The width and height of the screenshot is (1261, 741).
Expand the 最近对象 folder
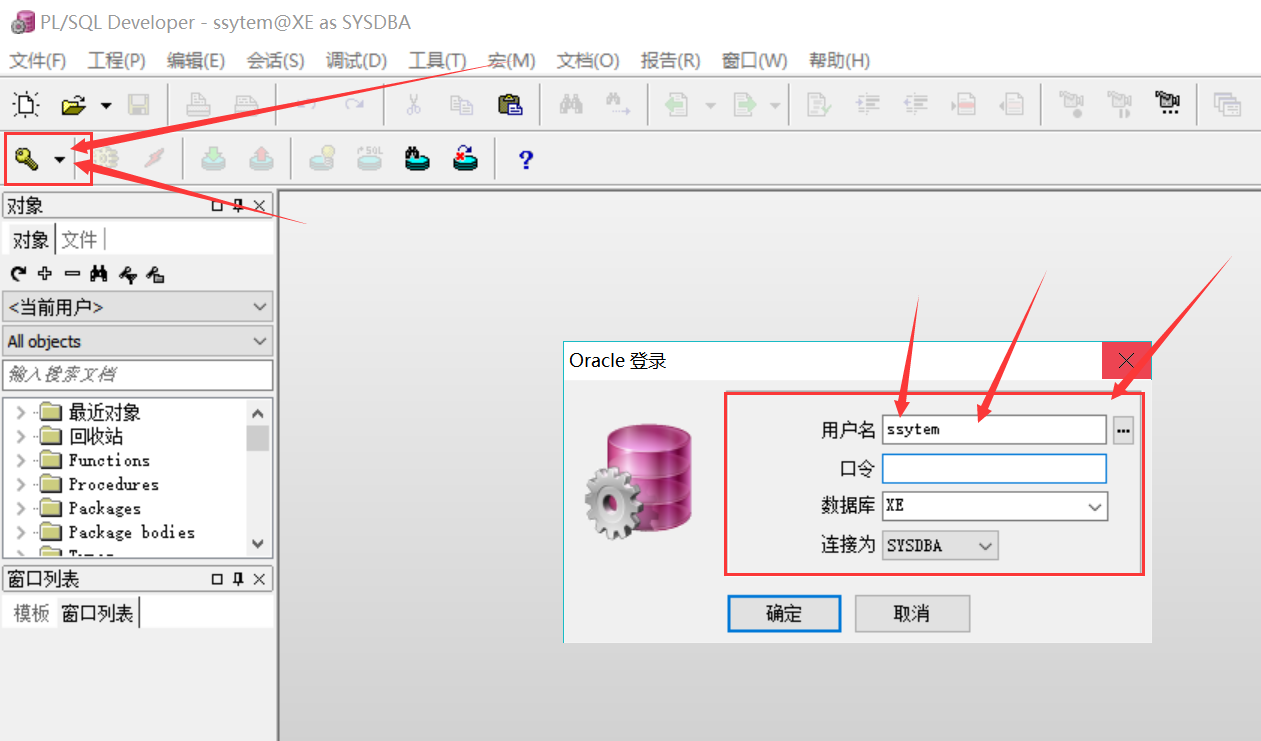click(21, 412)
